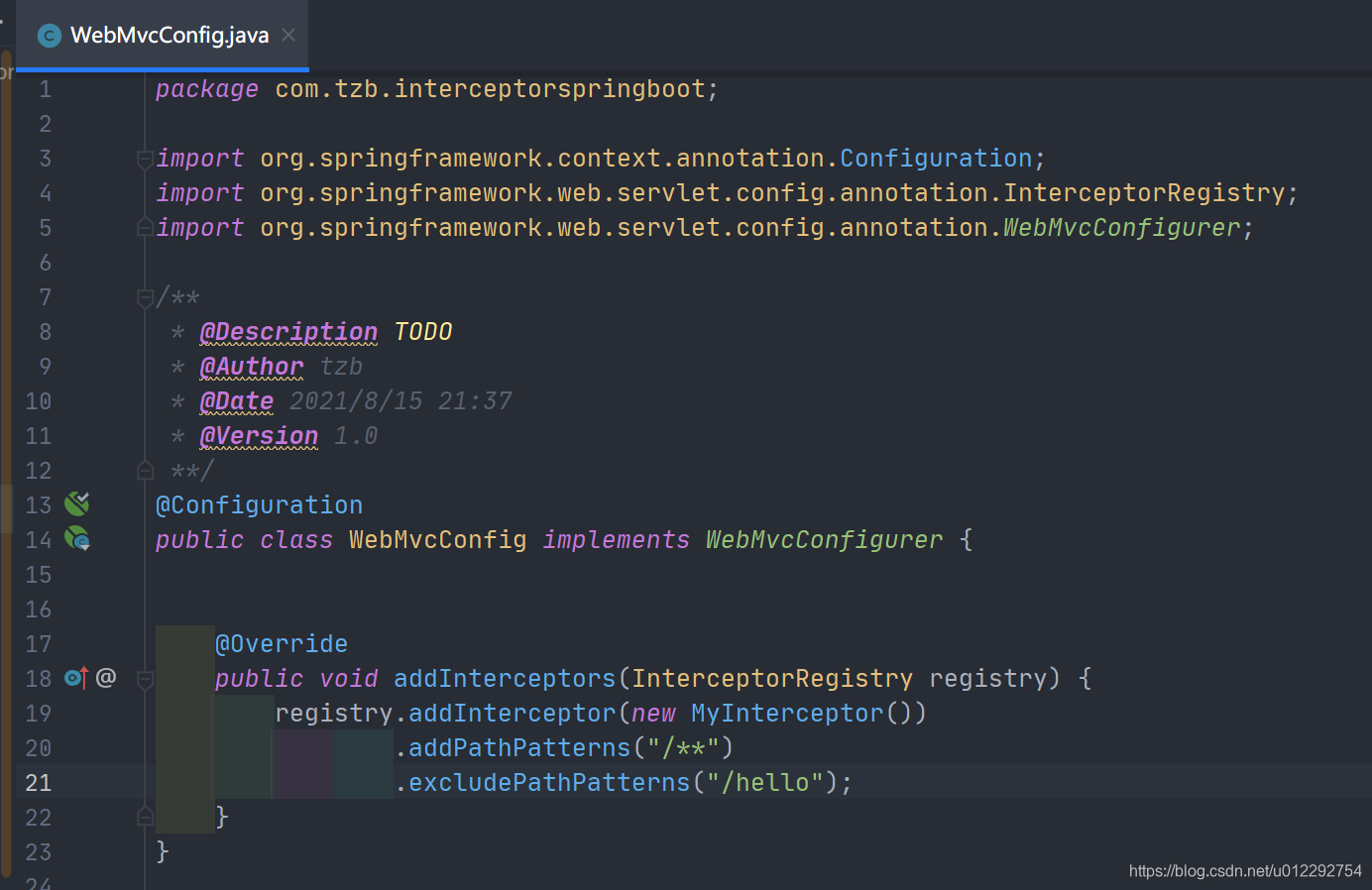Click the addPathPatterns method call
1372x890 pixels.
click(x=519, y=748)
